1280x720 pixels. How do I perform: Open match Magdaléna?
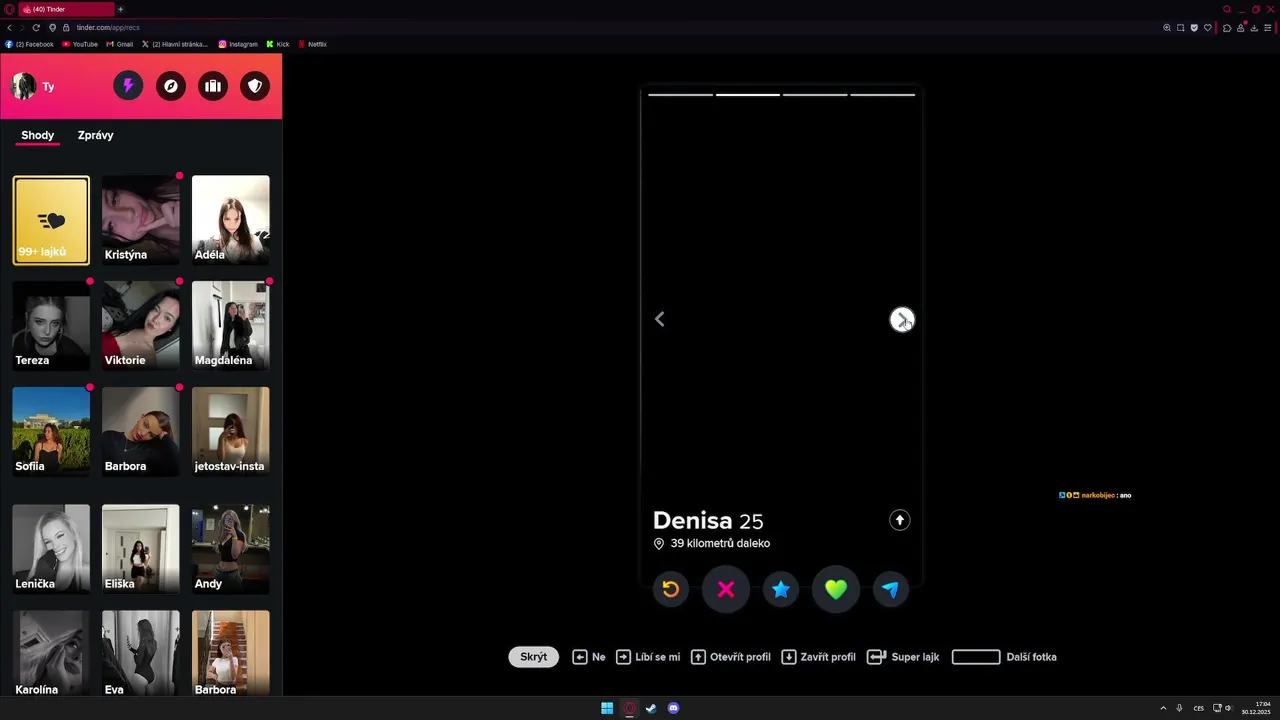[x=231, y=326]
